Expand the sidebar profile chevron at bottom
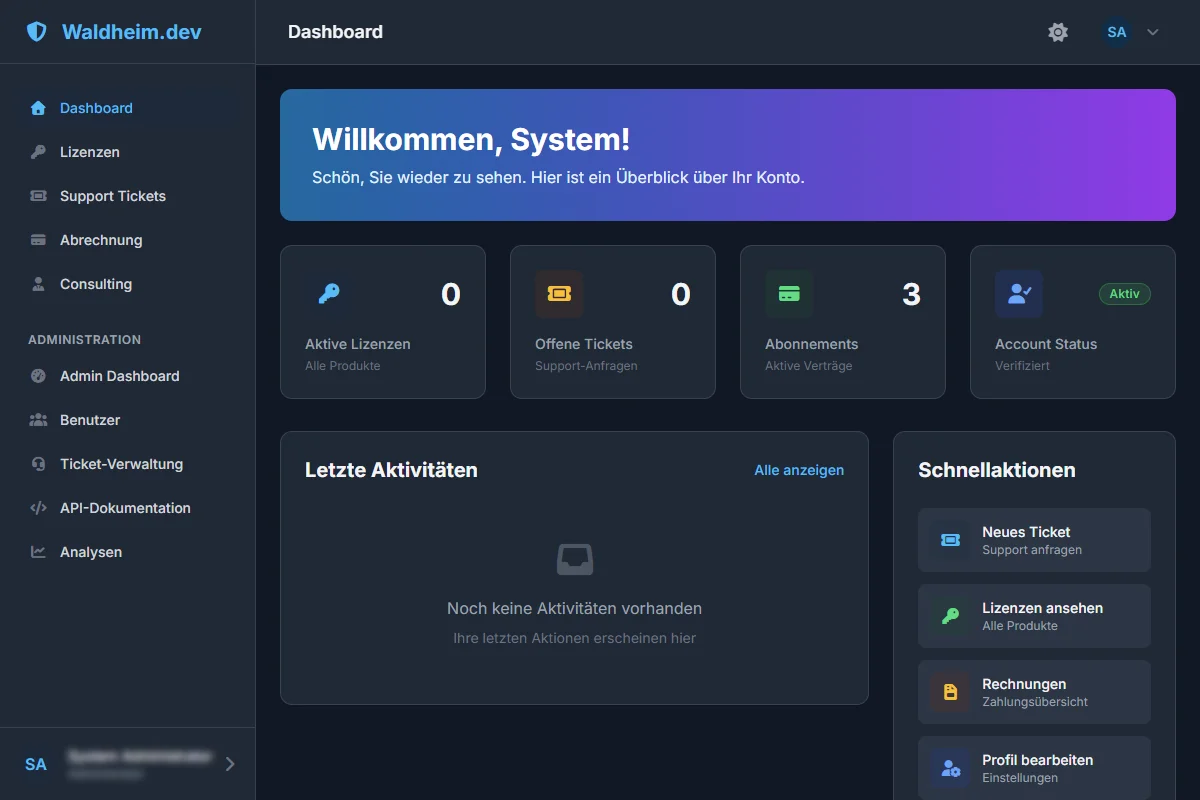This screenshot has width=1200, height=800. [230, 764]
